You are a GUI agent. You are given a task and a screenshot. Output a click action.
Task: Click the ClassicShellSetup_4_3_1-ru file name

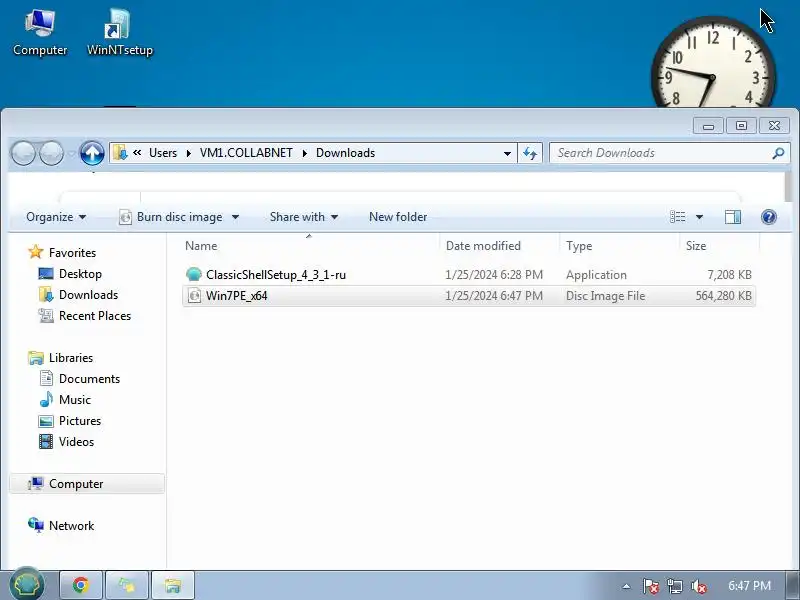(276, 275)
